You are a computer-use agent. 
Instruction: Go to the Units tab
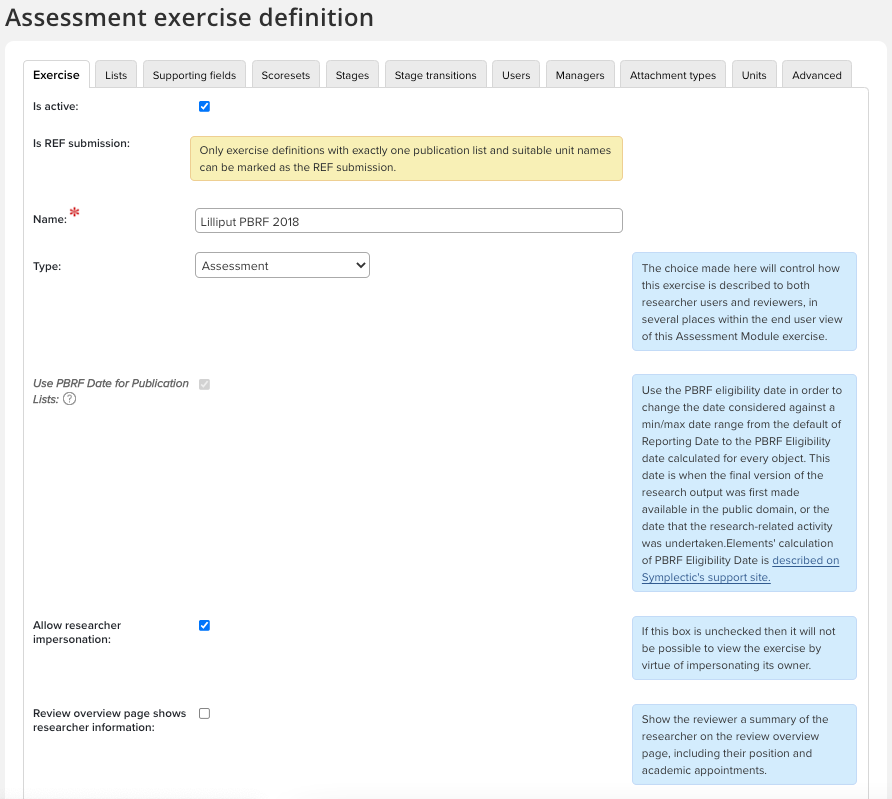(754, 75)
